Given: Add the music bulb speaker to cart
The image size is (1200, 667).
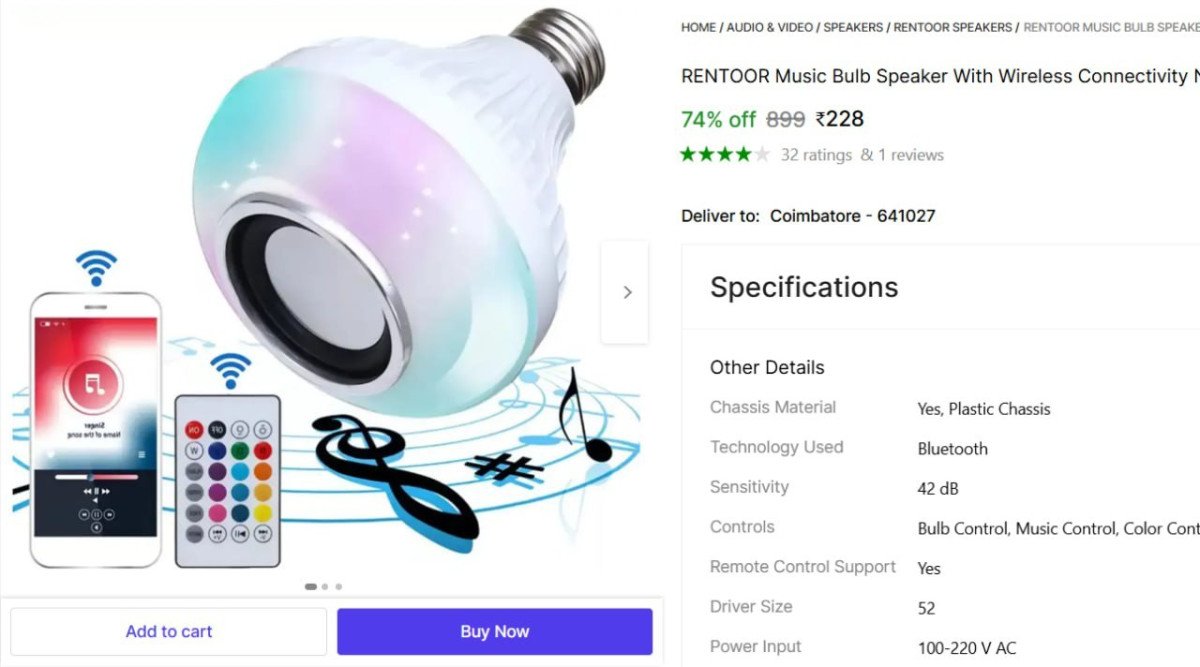Looking at the screenshot, I should (x=168, y=631).
